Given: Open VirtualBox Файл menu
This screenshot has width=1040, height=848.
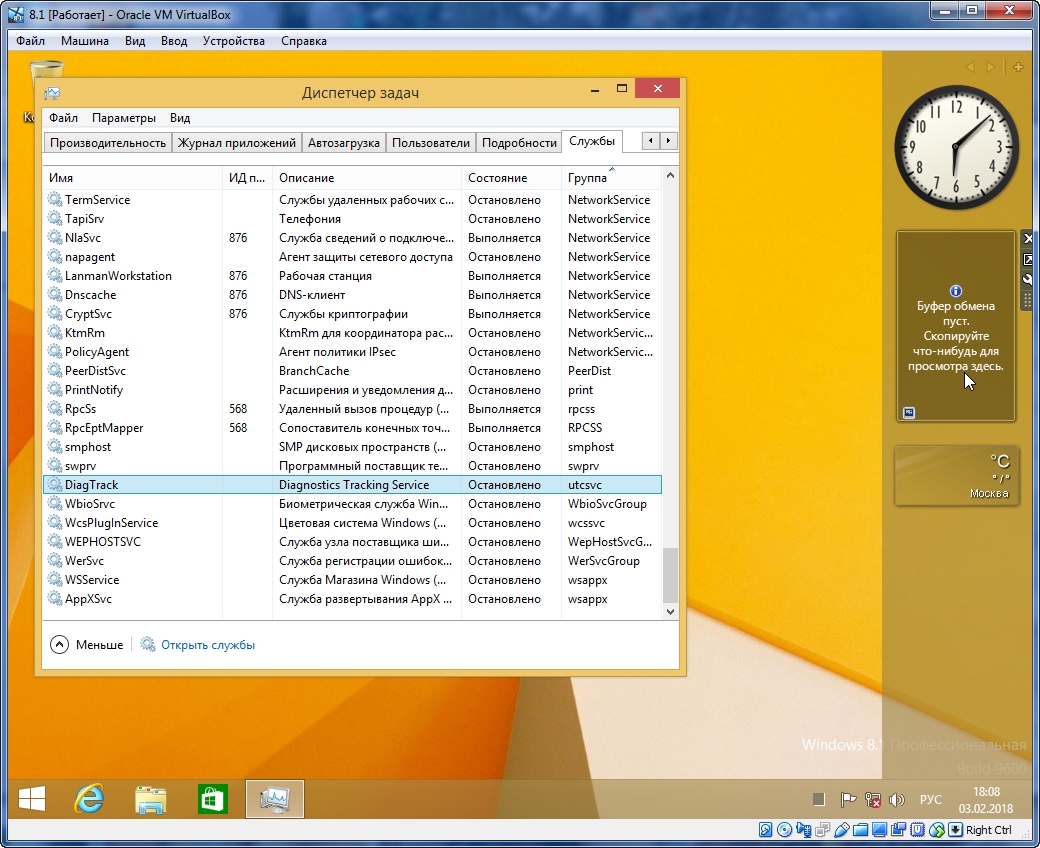Looking at the screenshot, I should [x=31, y=41].
